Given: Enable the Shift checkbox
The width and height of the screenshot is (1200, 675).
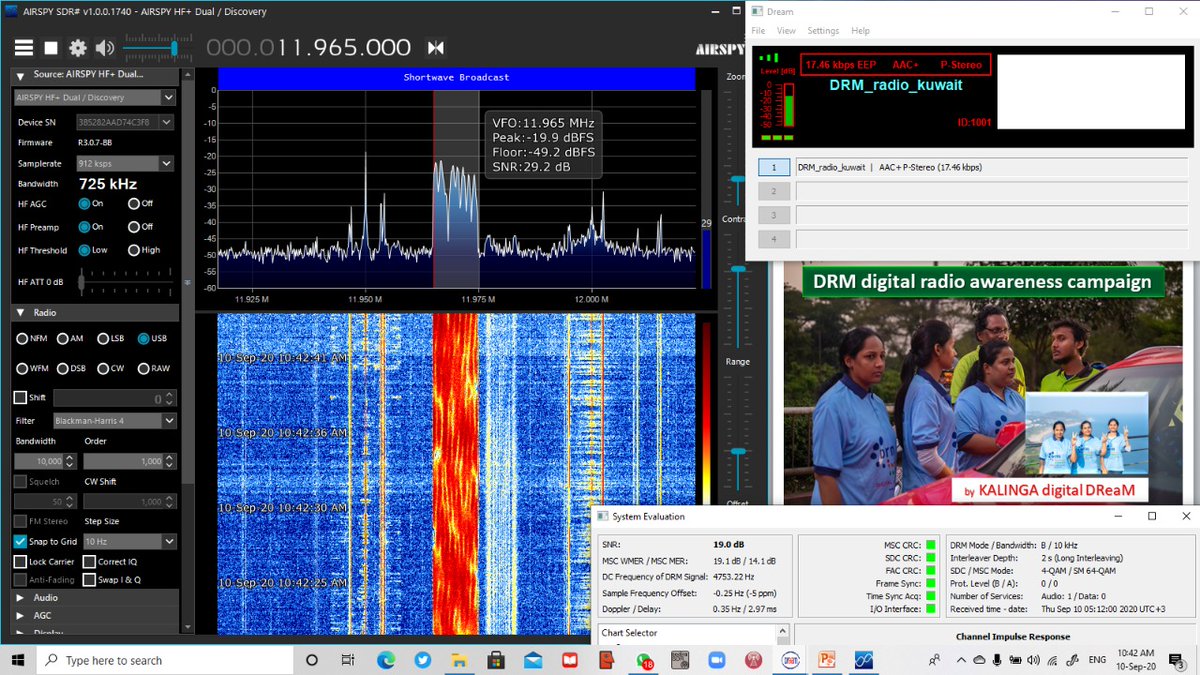Looking at the screenshot, I should coord(20,397).
